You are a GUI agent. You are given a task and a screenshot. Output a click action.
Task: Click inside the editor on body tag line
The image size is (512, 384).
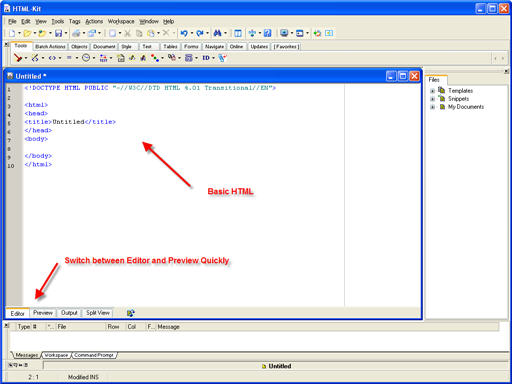click(x=36, y=139)
